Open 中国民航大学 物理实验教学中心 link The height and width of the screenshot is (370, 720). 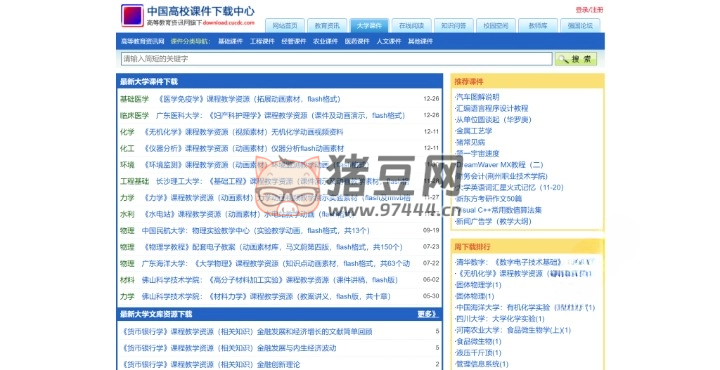256,231
